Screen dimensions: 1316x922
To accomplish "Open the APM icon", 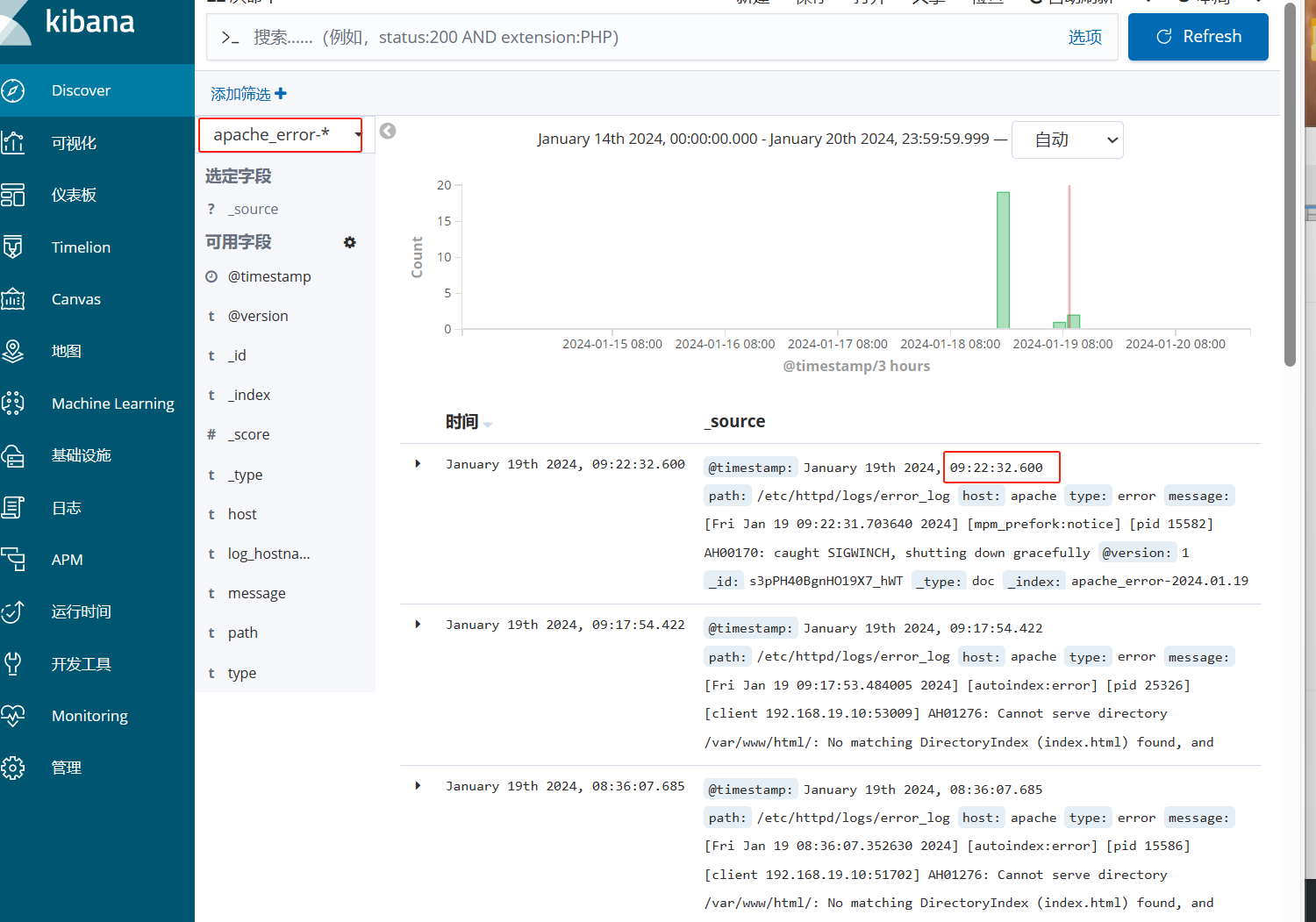I will [12, 559].
